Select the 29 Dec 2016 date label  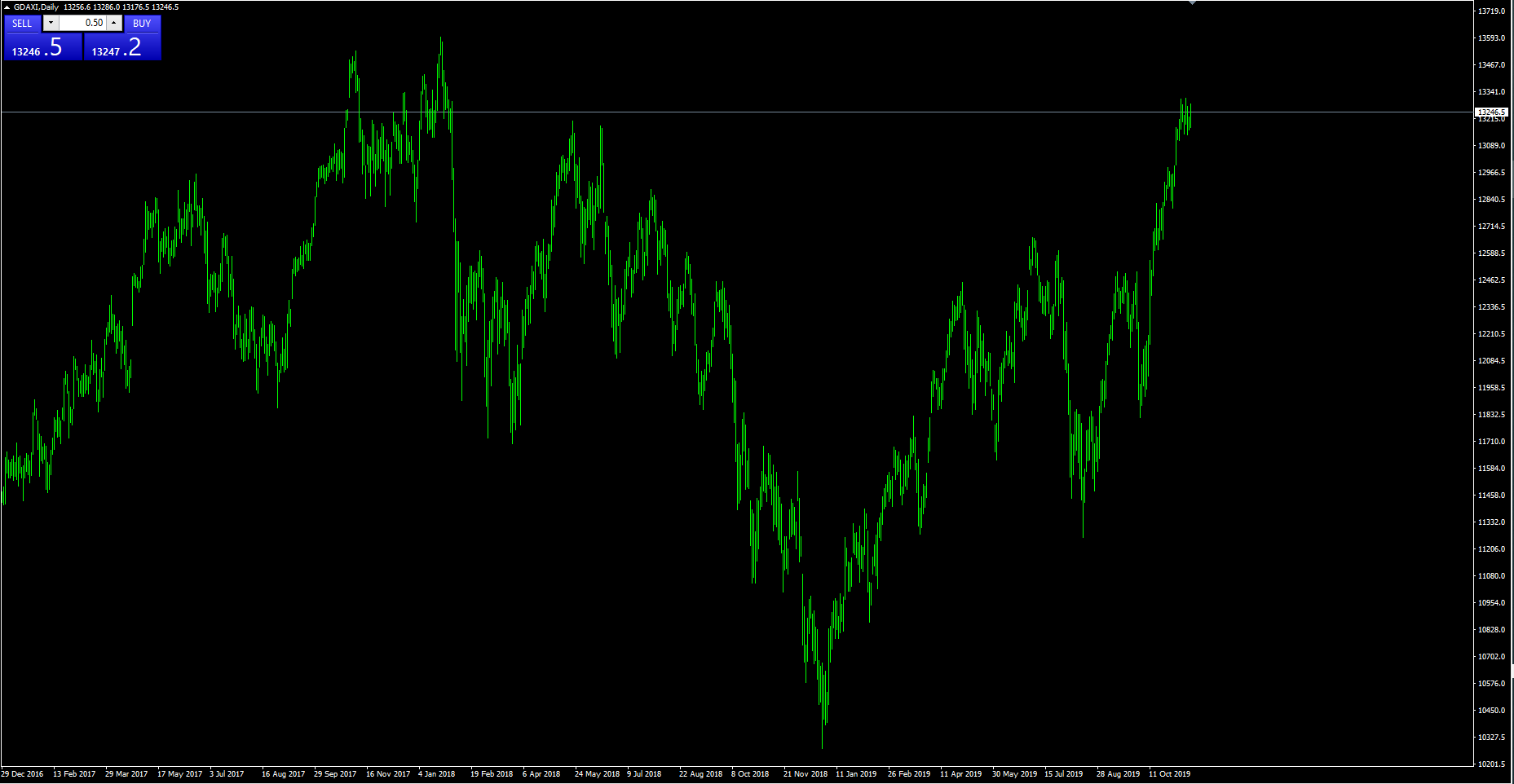point(23,774)
